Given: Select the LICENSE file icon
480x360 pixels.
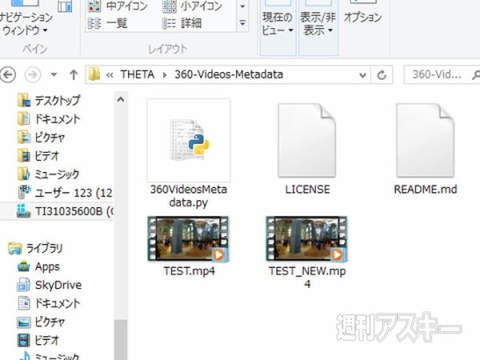Looking at the screenshot, I should pos(307,140).
